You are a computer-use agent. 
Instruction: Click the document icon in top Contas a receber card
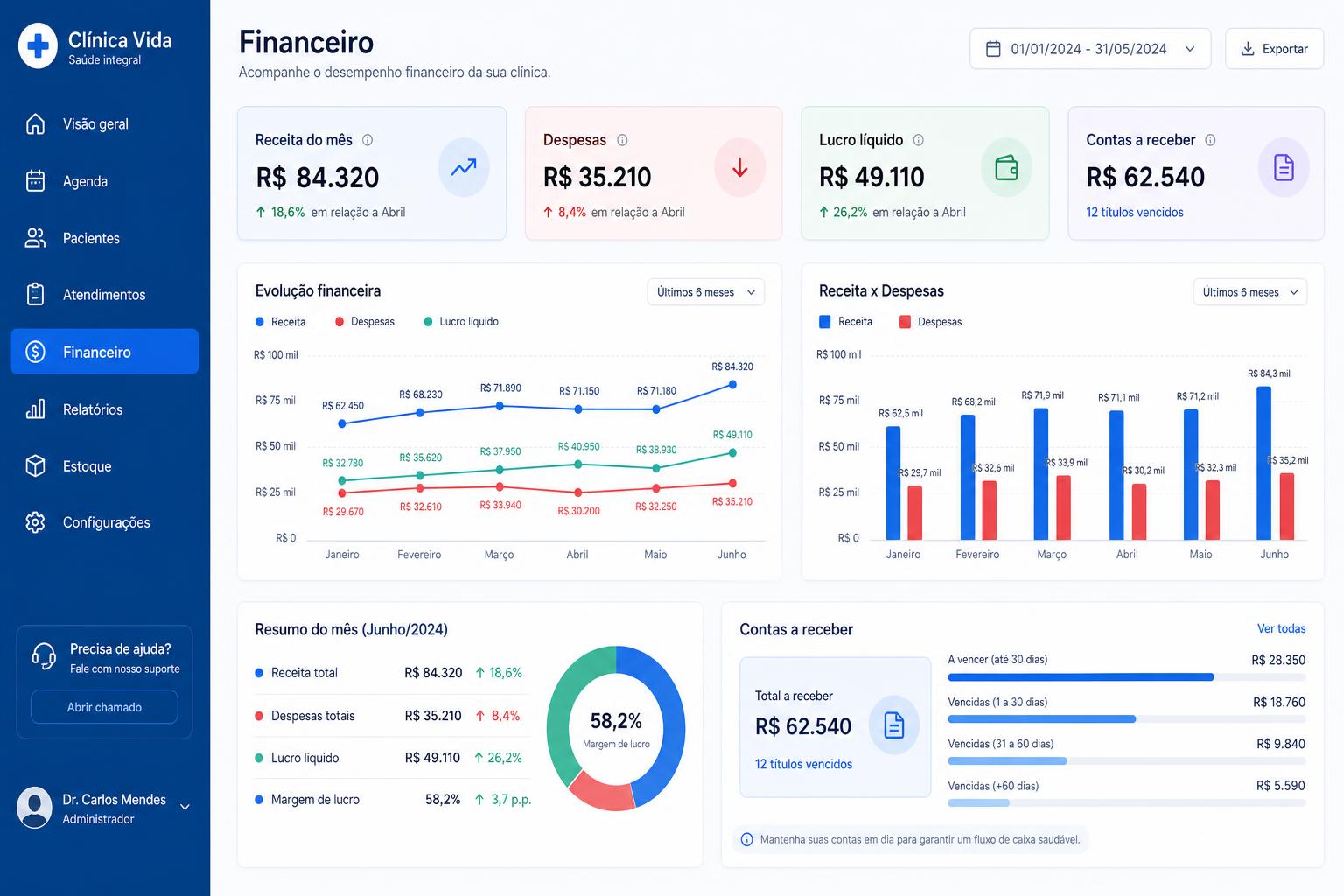coord(1284,167)
